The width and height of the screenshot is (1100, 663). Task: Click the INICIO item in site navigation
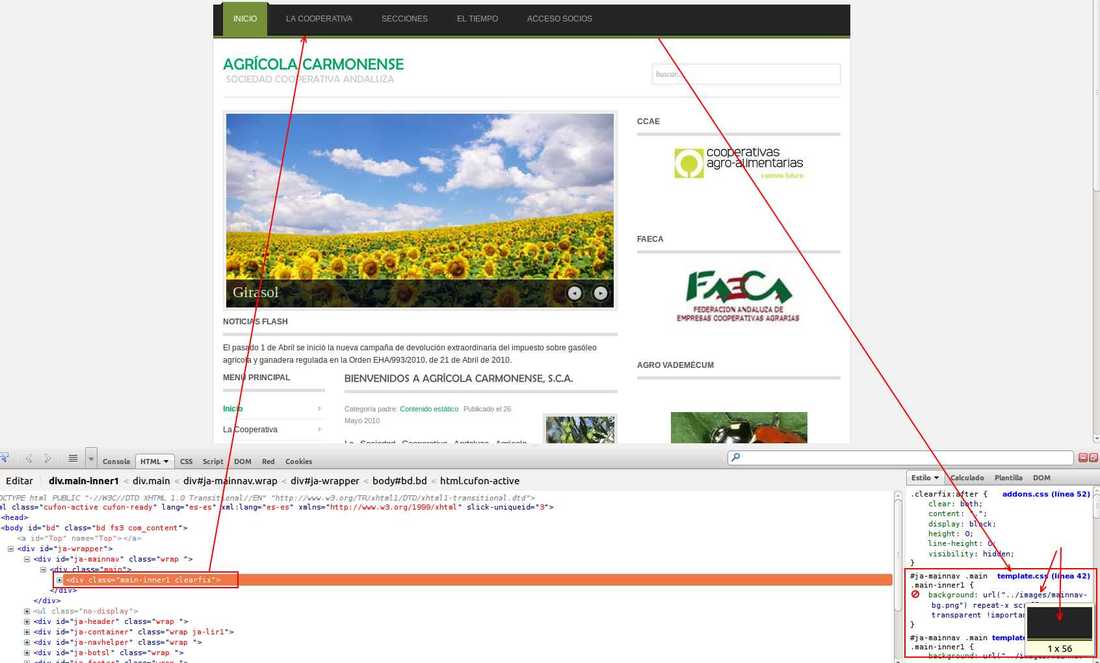tap(245, 19)
